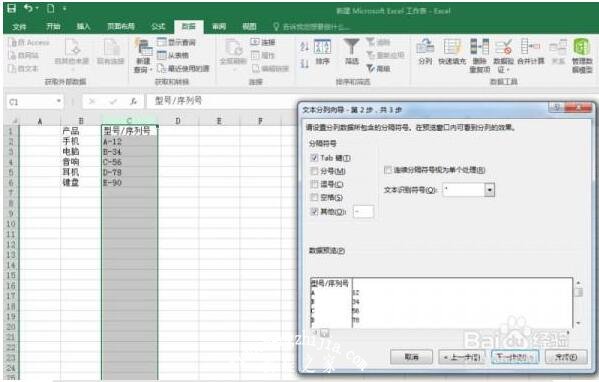Customize the quick access toolbar
This screenshot has width=599, height=382.
(65, 8)
